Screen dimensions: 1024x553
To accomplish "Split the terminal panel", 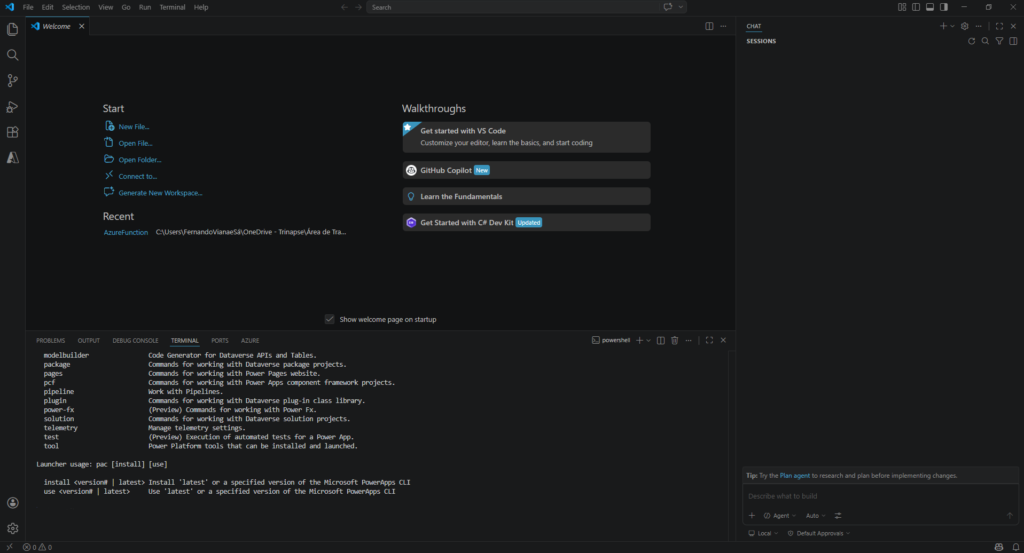I will pos(661,340).
